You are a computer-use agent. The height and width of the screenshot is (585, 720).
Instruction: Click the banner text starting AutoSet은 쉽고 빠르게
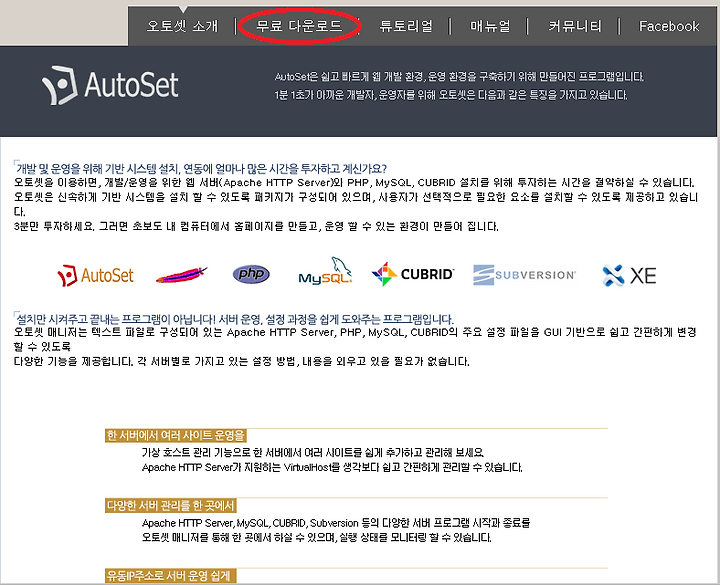(x=459, y=76)
